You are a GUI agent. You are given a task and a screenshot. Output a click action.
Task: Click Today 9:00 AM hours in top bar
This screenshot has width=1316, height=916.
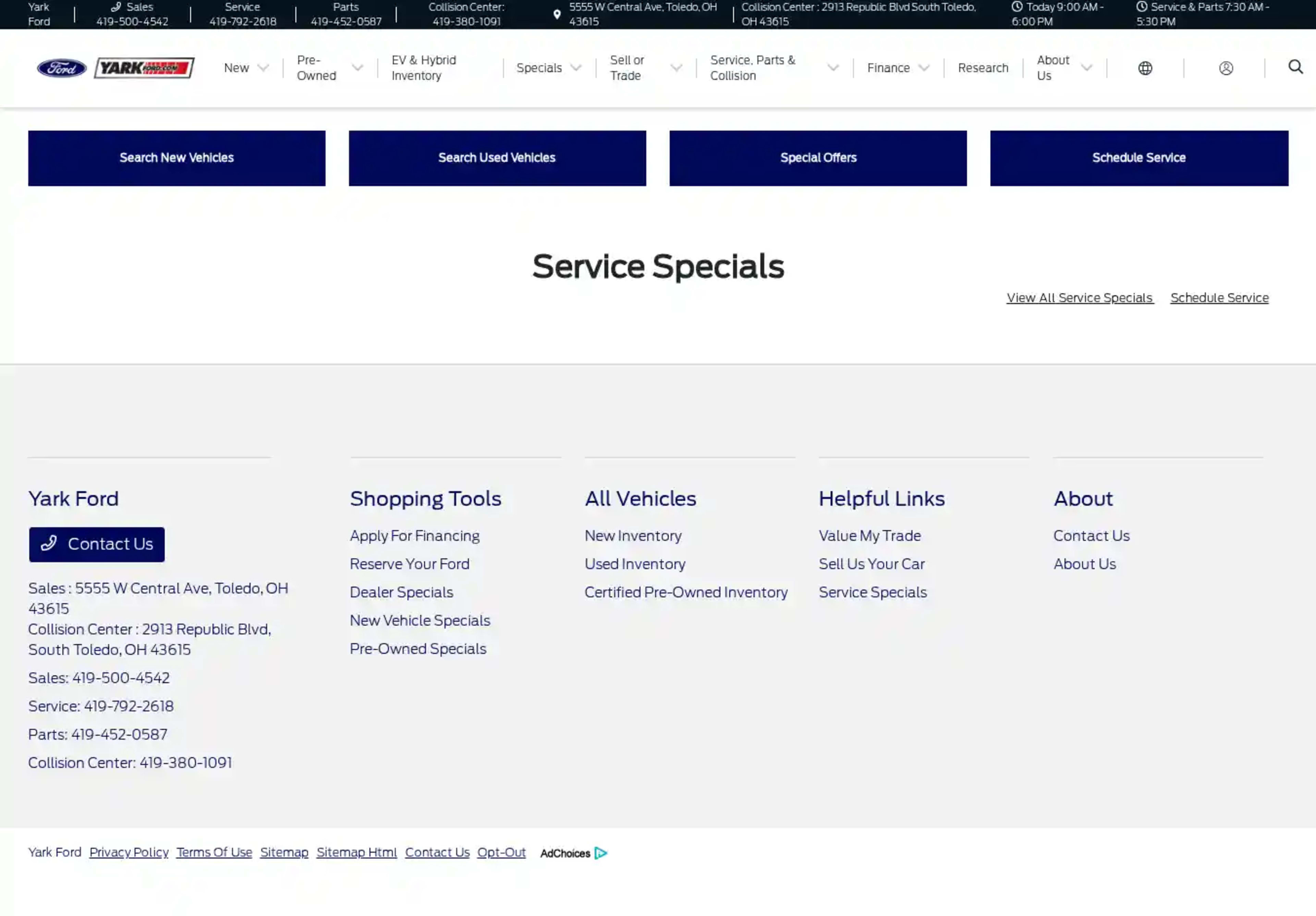pos(1057,14)
